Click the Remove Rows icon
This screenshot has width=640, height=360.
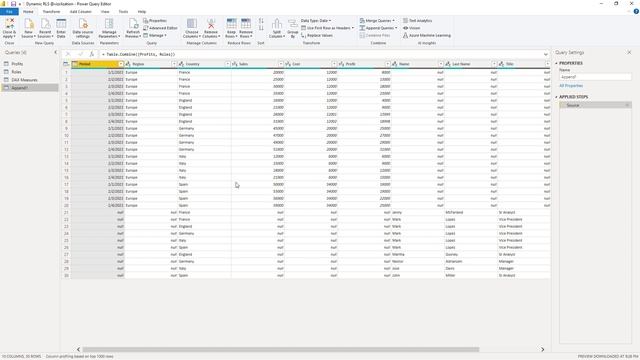(x=246, y=23)
